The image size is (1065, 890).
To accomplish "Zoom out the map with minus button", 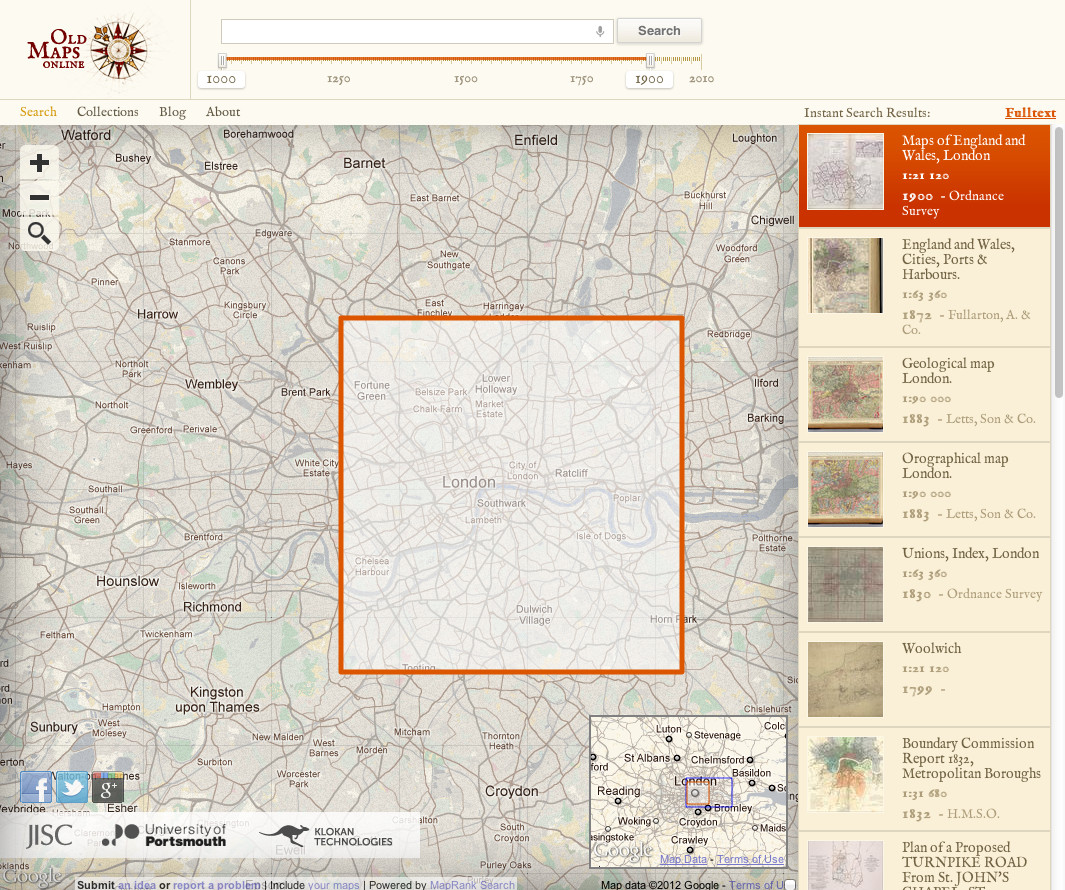I will click(40, 197).
